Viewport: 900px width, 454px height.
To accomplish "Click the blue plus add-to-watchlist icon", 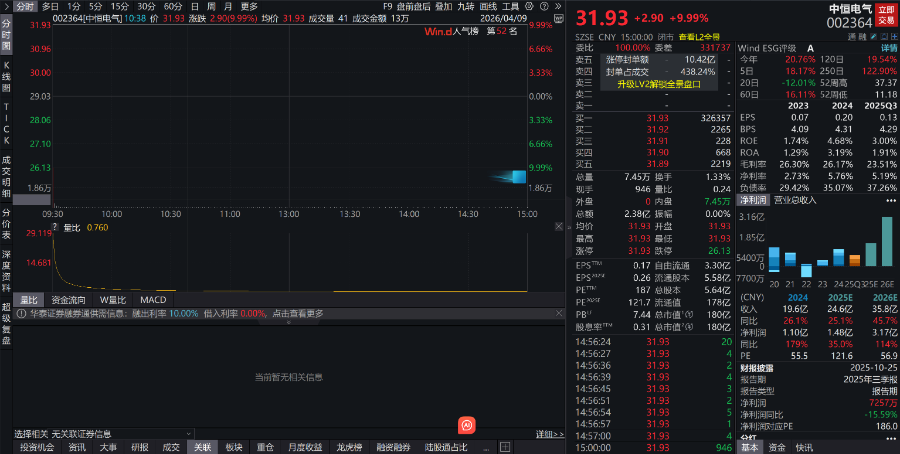I will point(894,36).
